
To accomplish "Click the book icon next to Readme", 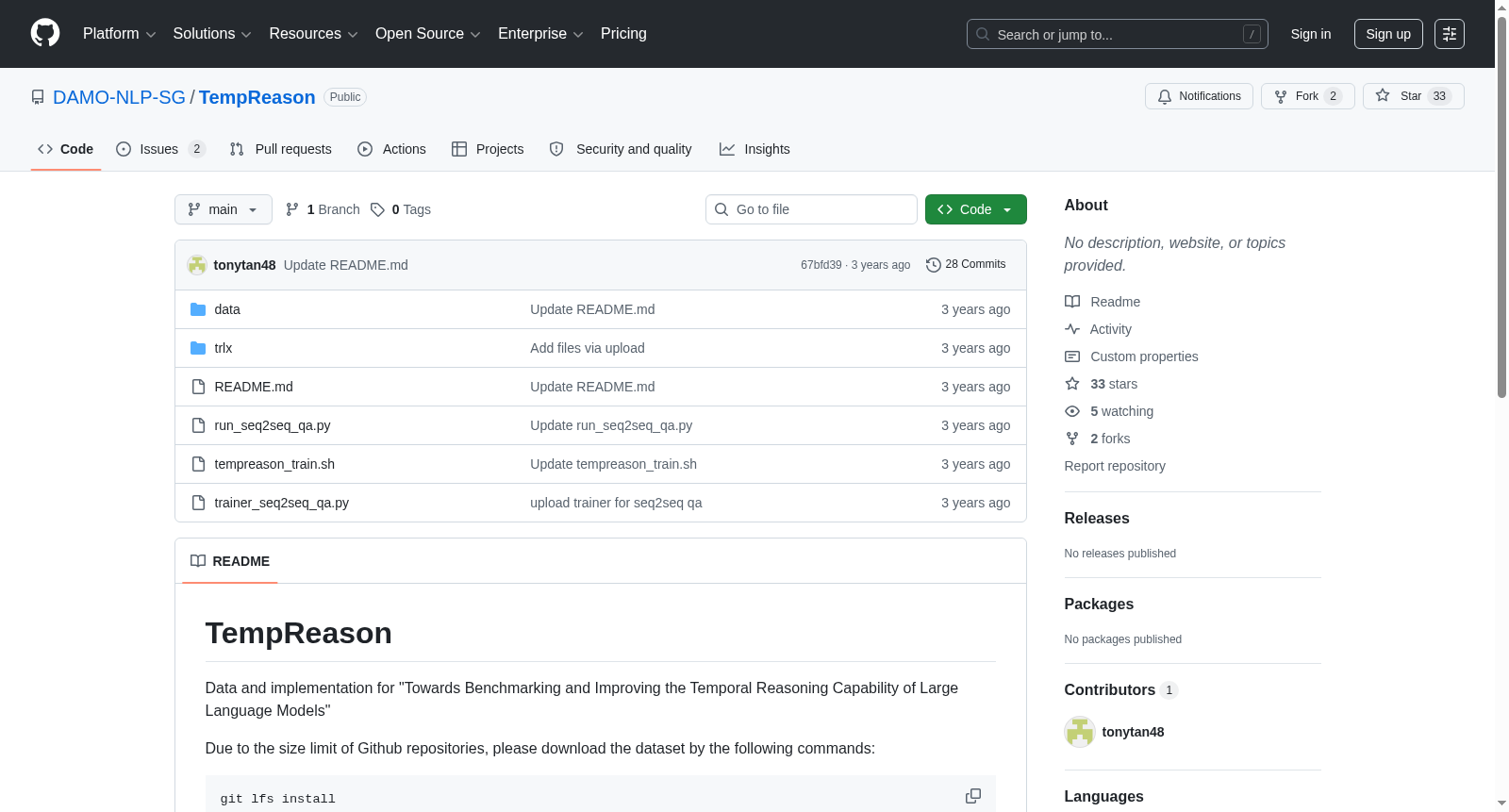I will (x=1072, y=302).
